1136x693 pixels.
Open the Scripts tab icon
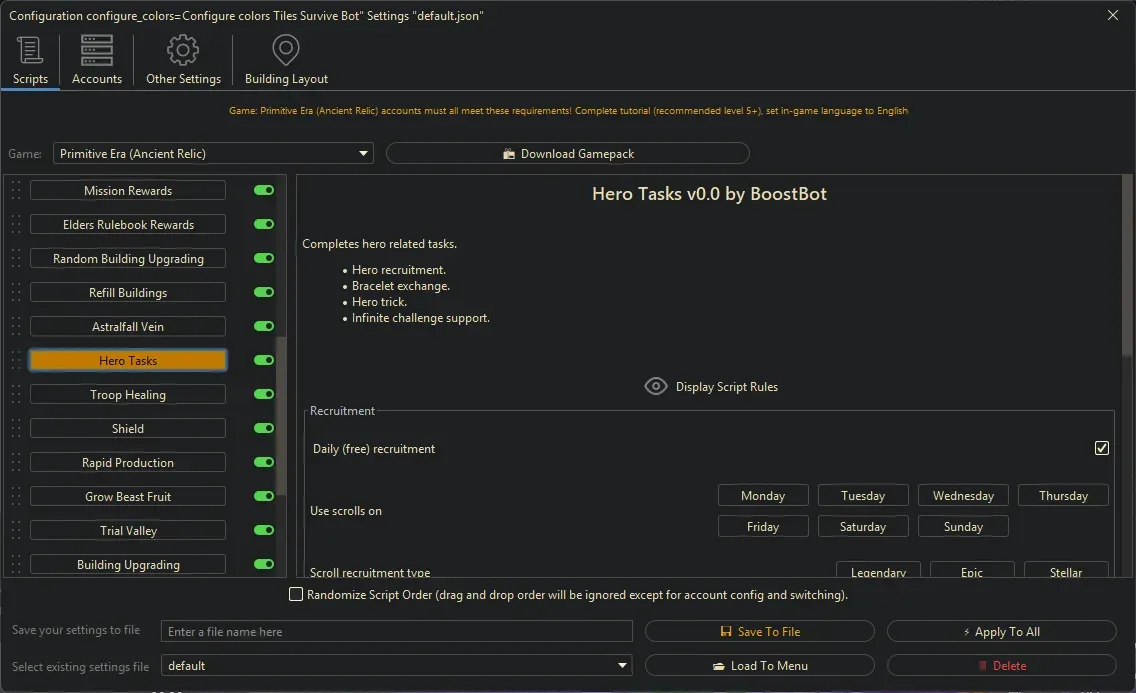[x=30, y=50]
